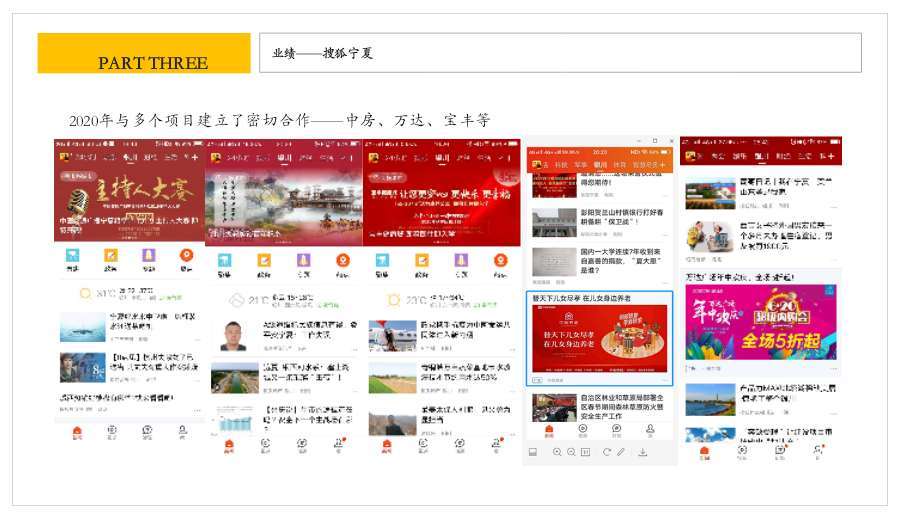900x517 pixels.
Task: Click zoom in magnifier in image viewer toolbar
Action: (x=556, y=453)
